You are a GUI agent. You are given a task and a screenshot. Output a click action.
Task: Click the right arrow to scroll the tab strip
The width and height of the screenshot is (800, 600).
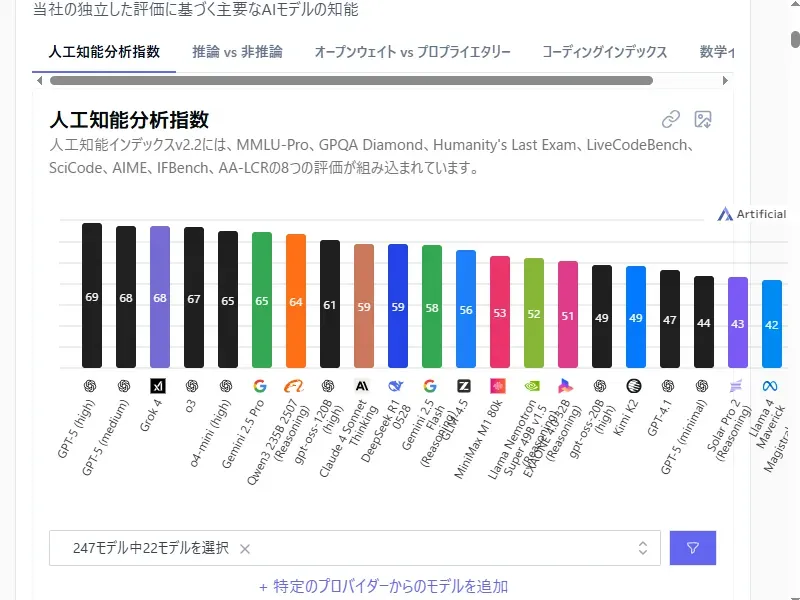(x=728, y=81)
